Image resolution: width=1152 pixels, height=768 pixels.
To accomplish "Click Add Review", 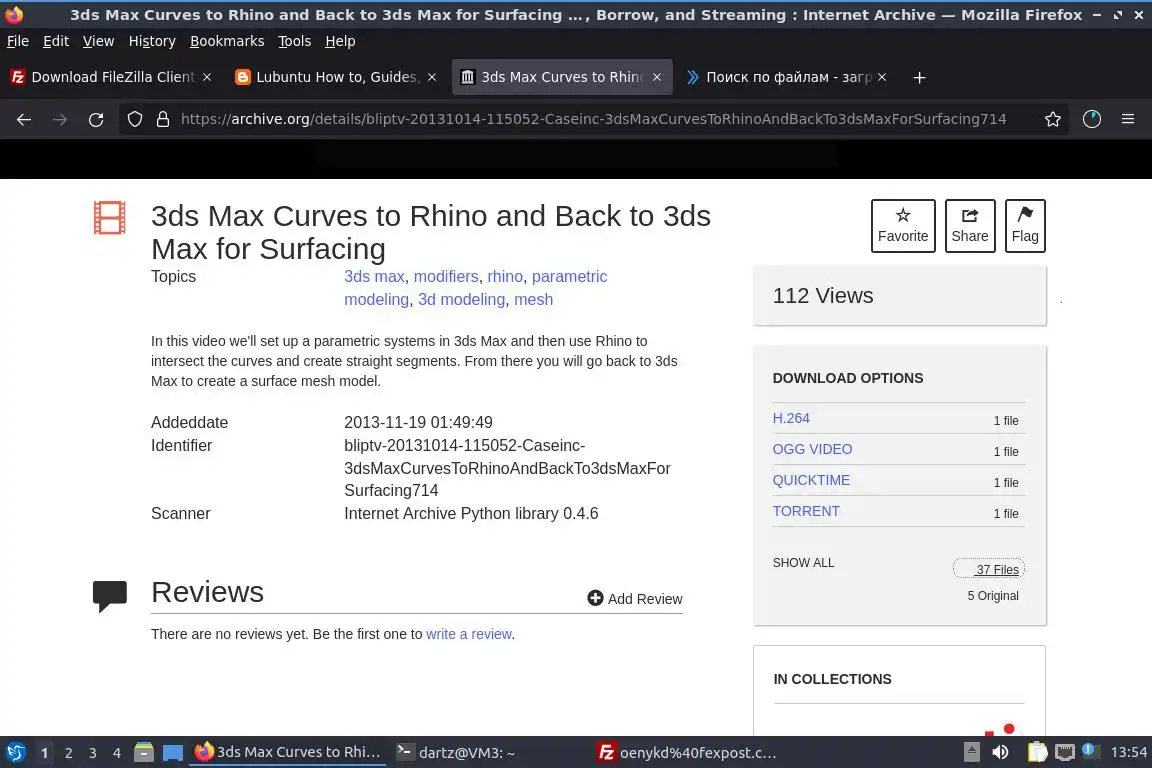I will [x=635, y=599].
